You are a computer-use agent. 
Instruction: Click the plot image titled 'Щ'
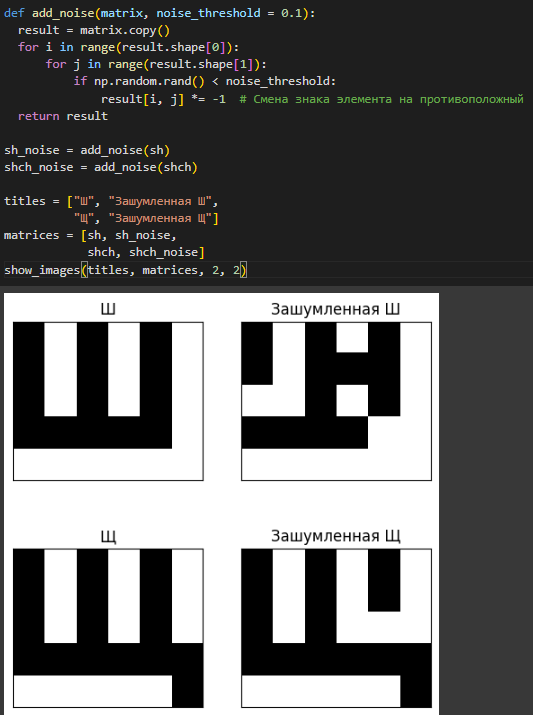tap(108, 628)
